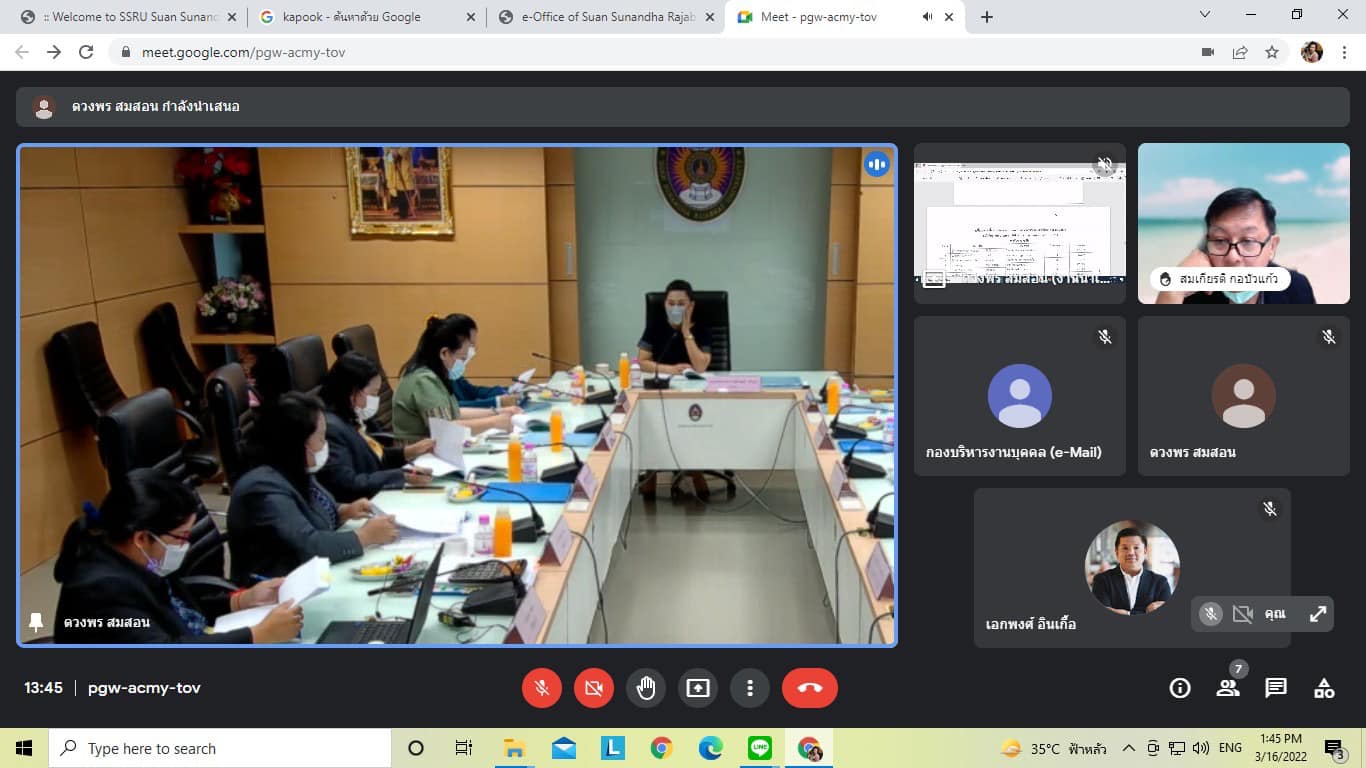Image resolution: width=1366 pixels, height=768 pixels.
Task: Leave the call with the red hang-up button
Action: tap(809, 688)
